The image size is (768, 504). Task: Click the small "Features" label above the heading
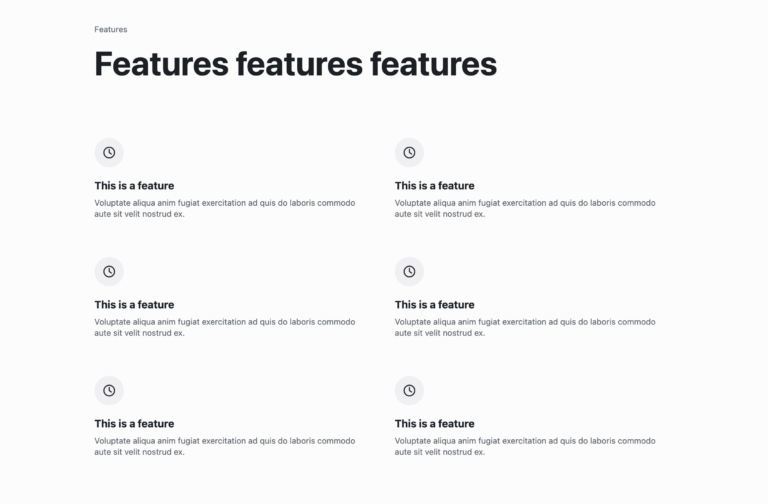[x=111, y=30]
